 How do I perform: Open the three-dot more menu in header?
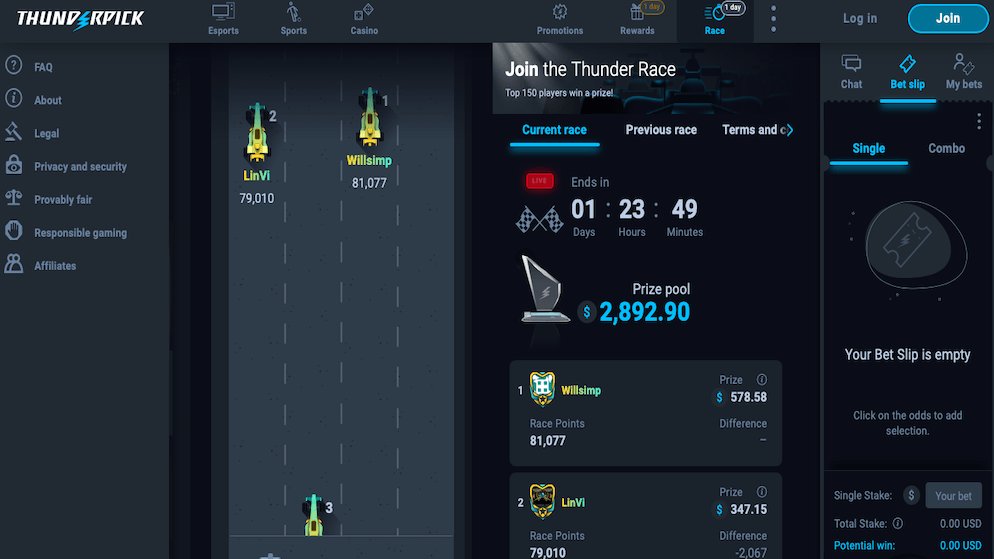(x=773, y=19)
